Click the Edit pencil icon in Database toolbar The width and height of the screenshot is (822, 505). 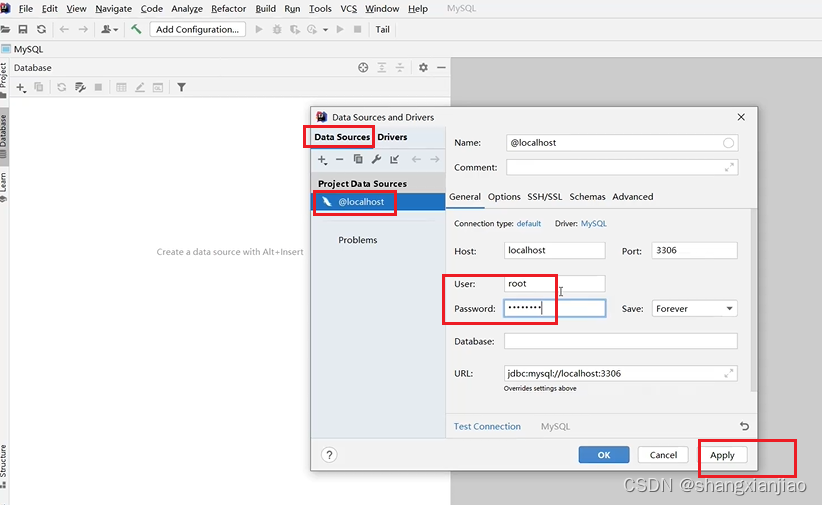tap(139, 87)
